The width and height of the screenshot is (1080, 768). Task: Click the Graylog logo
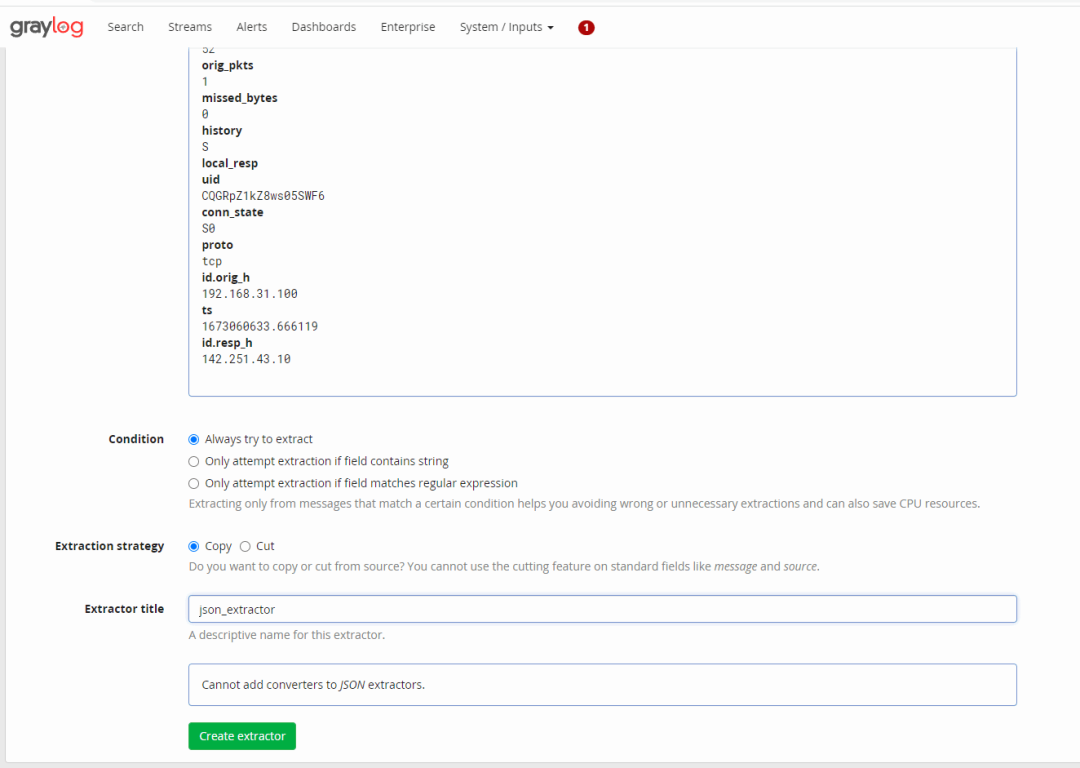pyautogui.click(x=48, y=27)
